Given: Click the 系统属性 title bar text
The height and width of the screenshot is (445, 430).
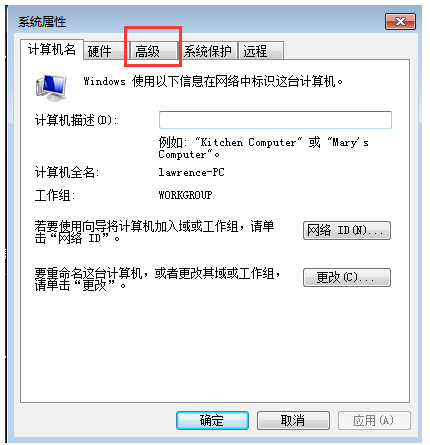Looking at the screenshot, I should pyautogui.click(x=42, y=22).
